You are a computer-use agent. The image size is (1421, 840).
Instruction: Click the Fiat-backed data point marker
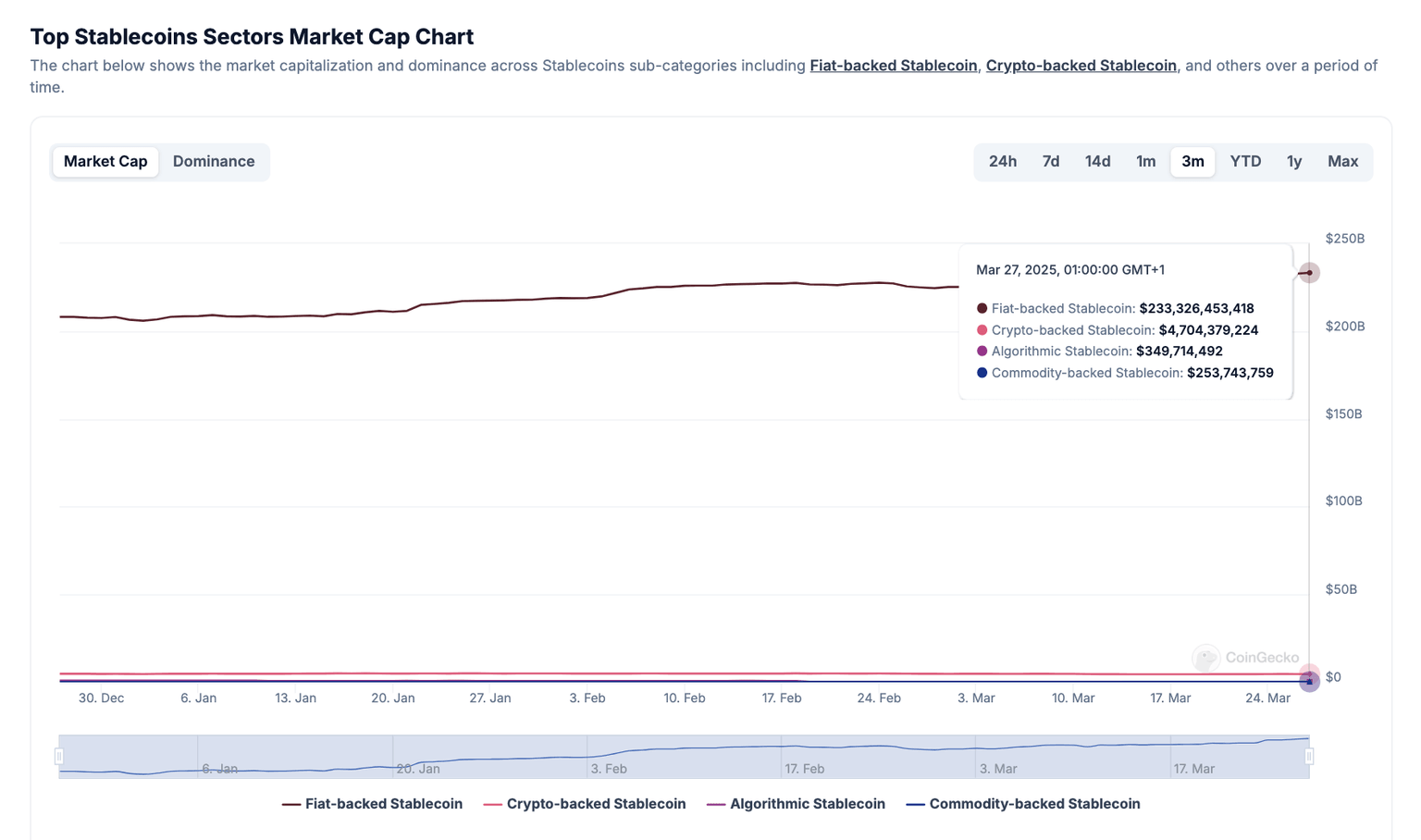click(x=1308, y=273)
